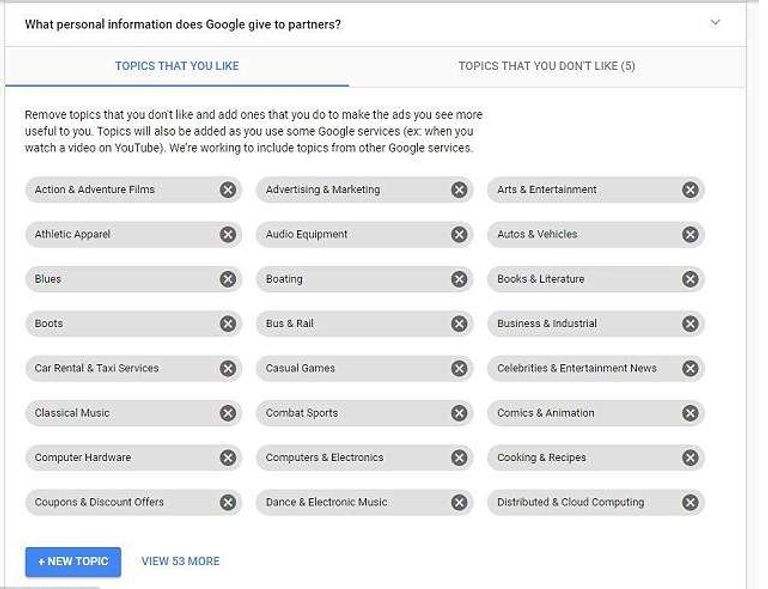Remove Autos & Vehicles topic
The image size is (768, 589).
tap(690, 235)
